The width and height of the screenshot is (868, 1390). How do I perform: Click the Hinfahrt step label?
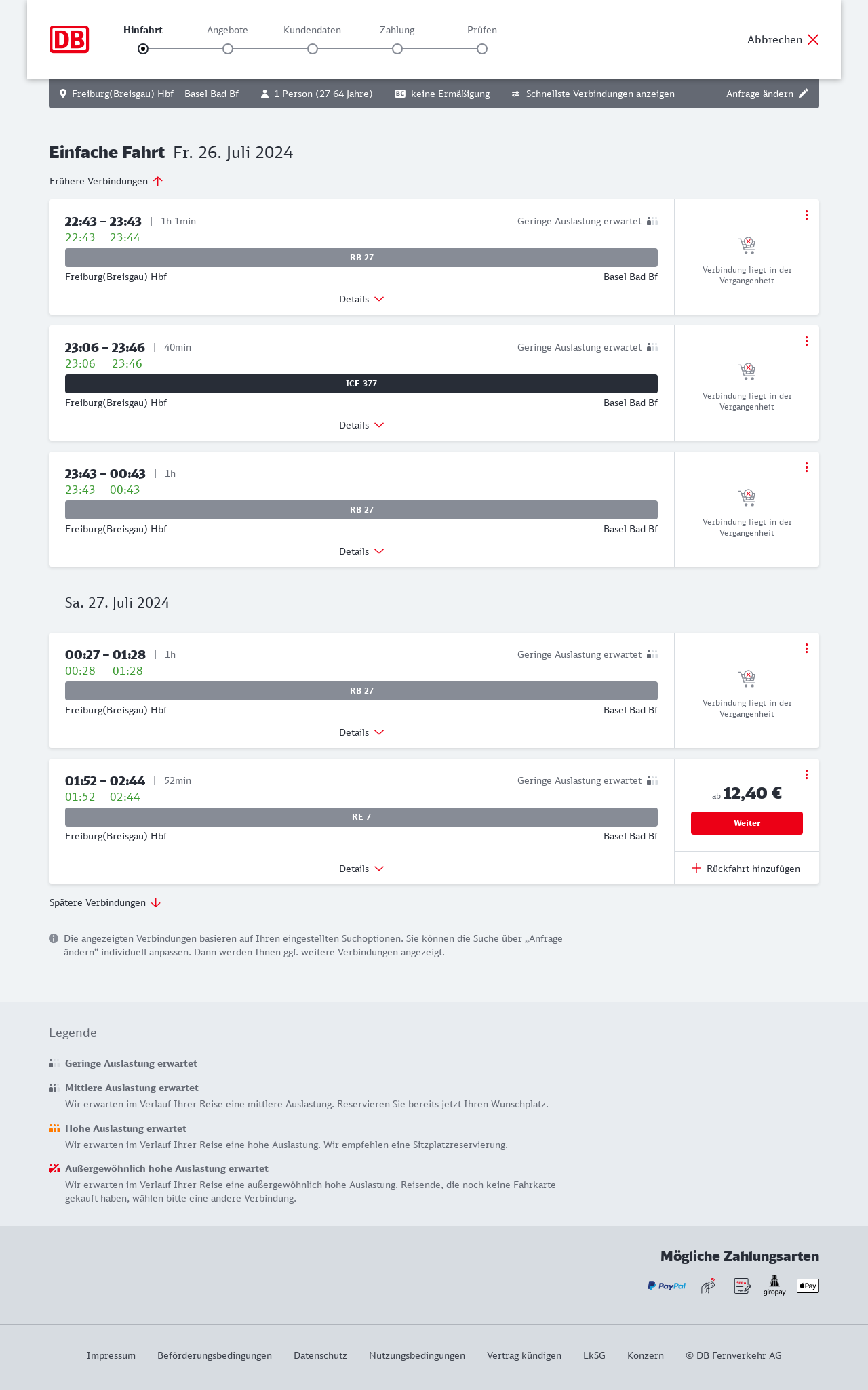143,30
